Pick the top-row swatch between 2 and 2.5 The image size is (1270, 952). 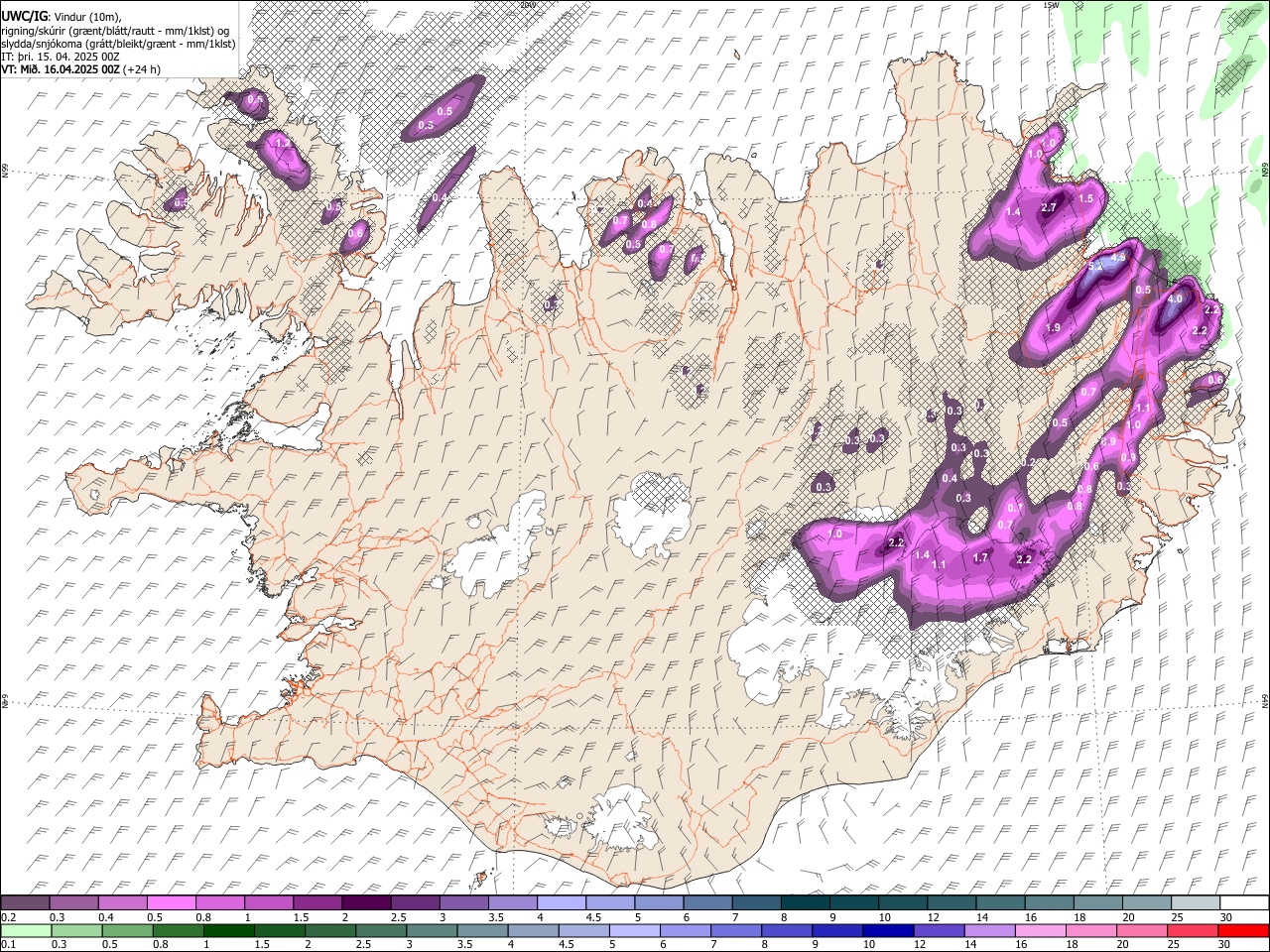coord(366,903)
